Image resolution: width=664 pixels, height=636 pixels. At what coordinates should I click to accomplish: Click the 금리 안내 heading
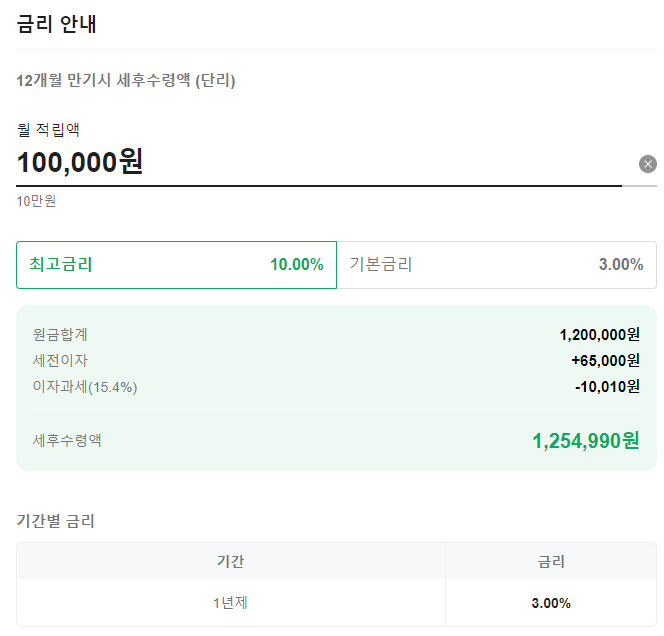[x=56, y=24]
